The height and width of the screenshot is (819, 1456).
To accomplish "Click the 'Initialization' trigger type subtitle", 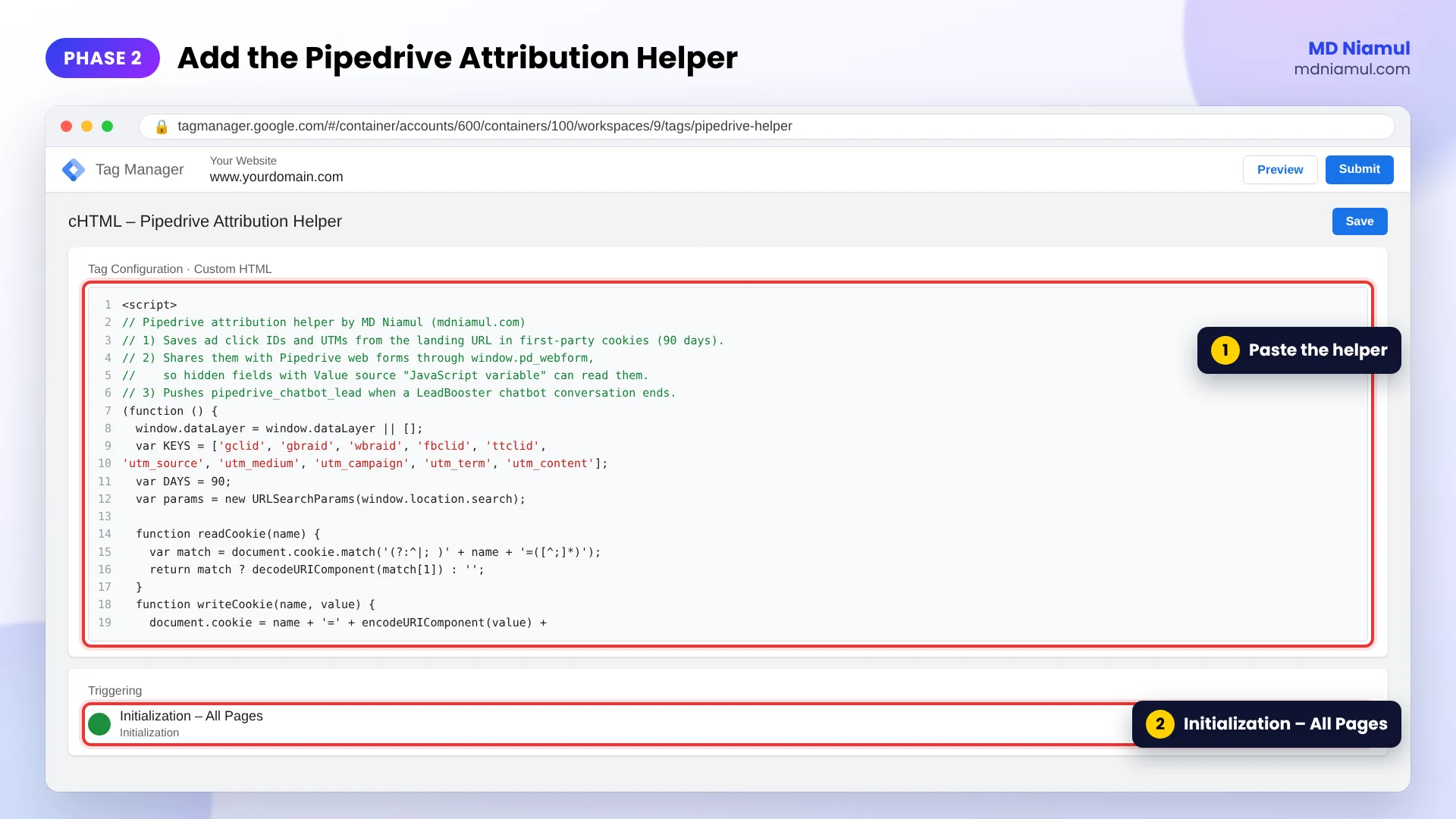I will (x=149, y=733).
